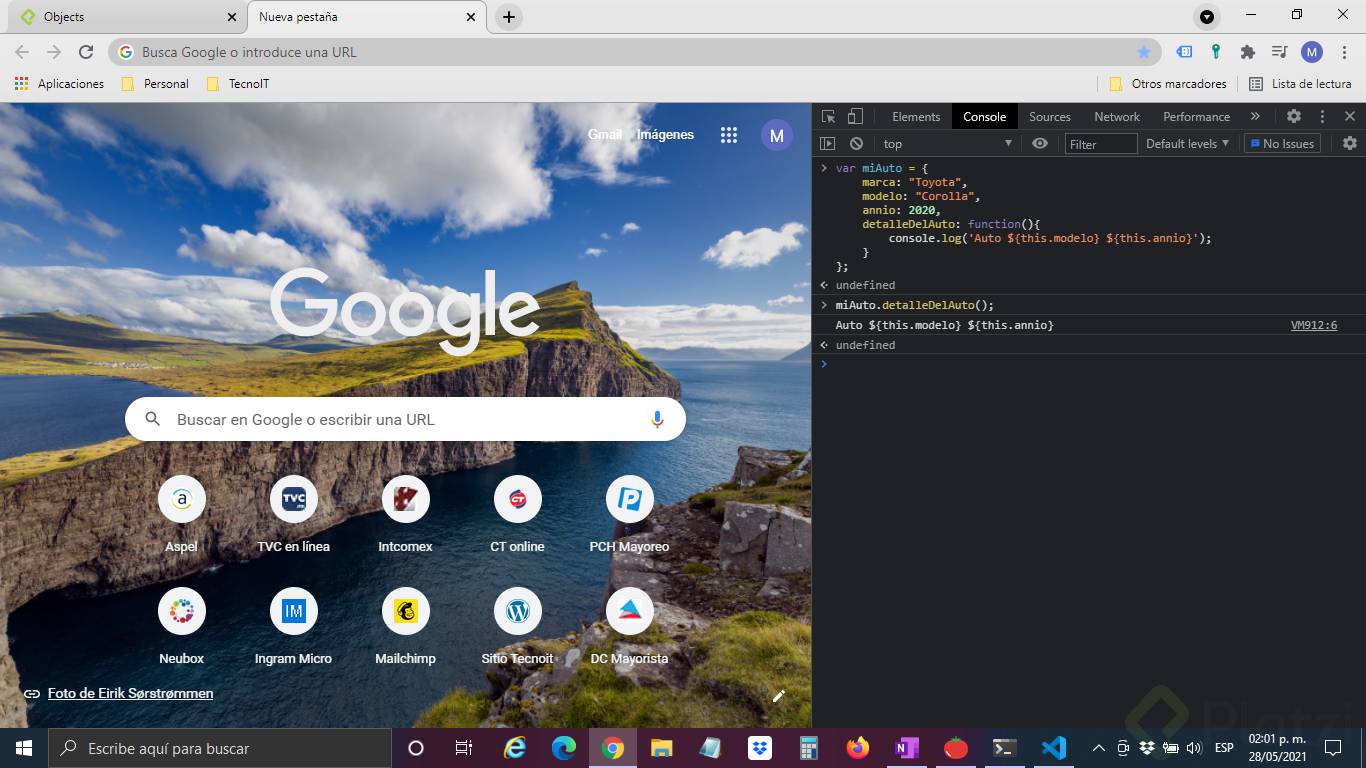Open the Lista de lectura panel
This screenshot has height=768, width=1366.
tap(1300, 84)
